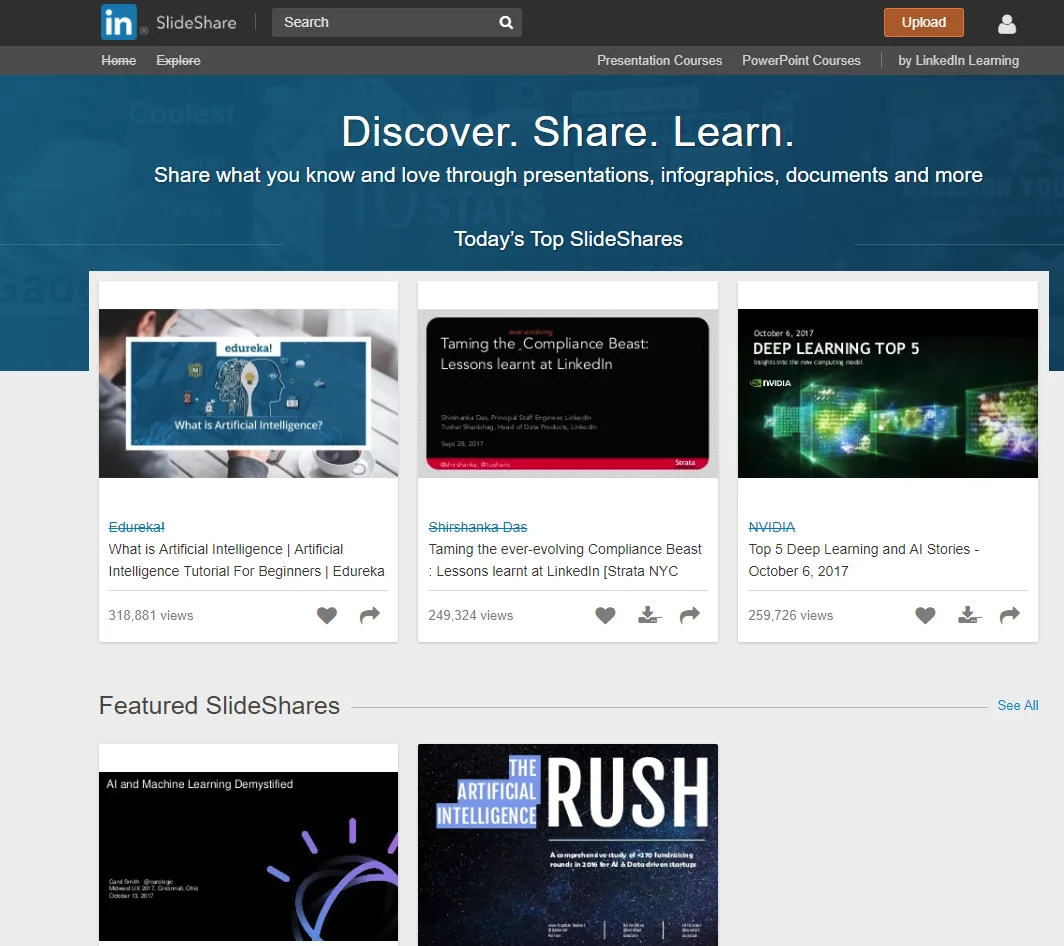1064x946 pixels.
Task: Open the Edureka! author link
Action: (x=136, y=527)
